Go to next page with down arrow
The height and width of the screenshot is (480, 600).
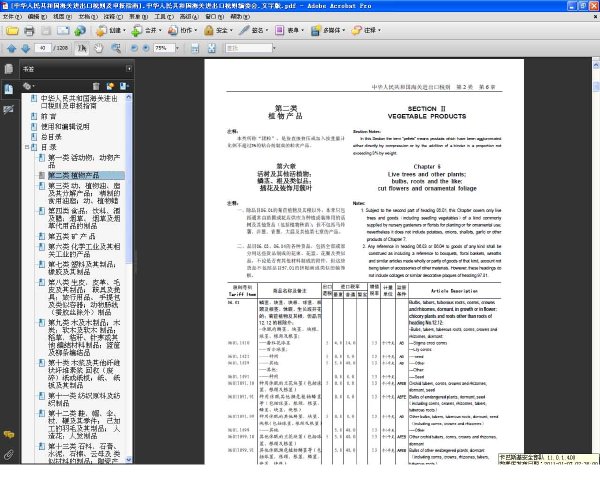click(x=26, y=48)
